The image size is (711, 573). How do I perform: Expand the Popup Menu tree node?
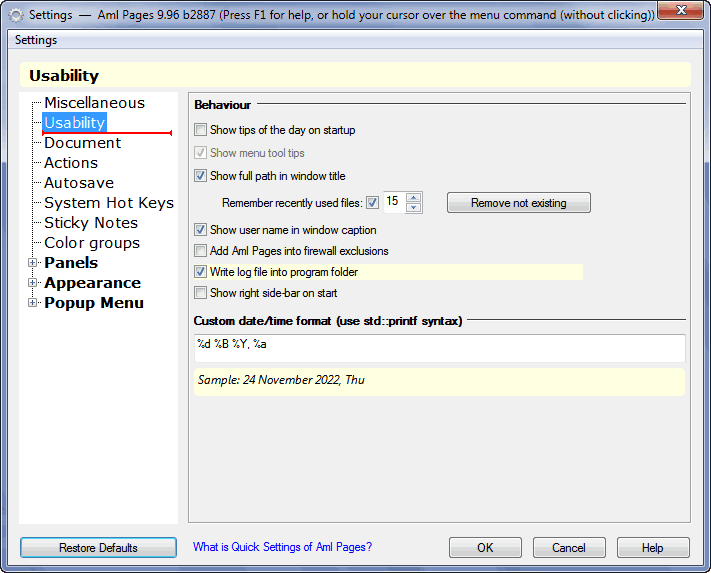point(32,302)
